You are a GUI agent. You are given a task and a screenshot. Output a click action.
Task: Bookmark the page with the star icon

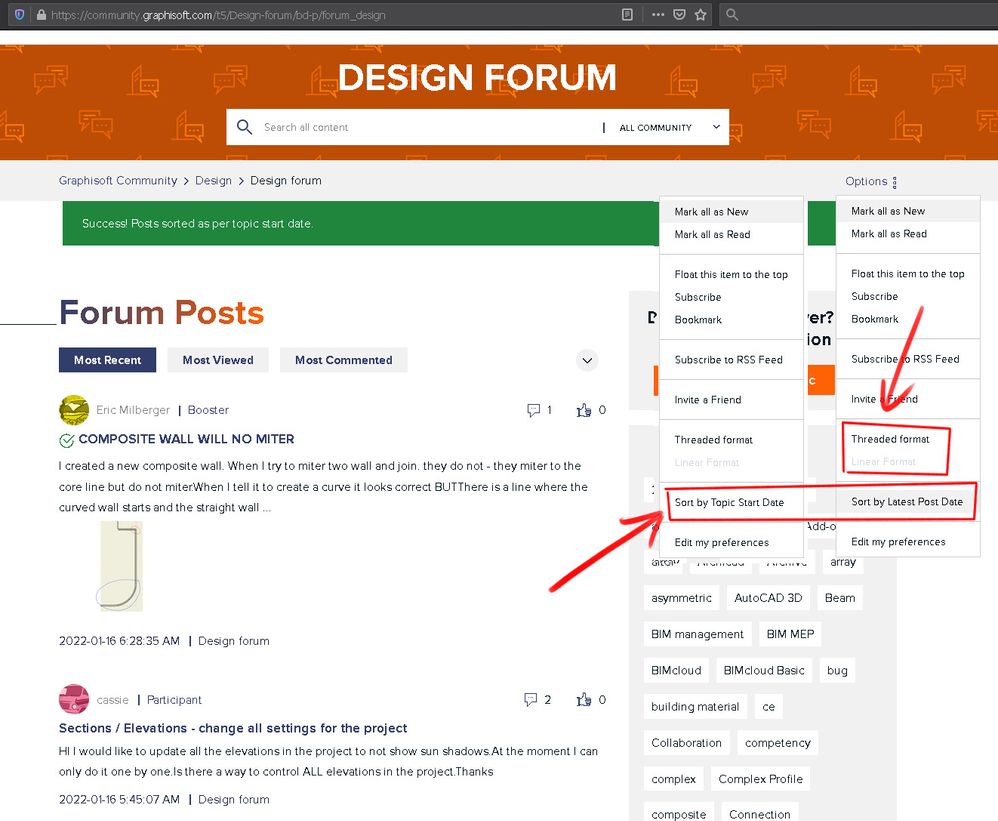click(701, 15)
